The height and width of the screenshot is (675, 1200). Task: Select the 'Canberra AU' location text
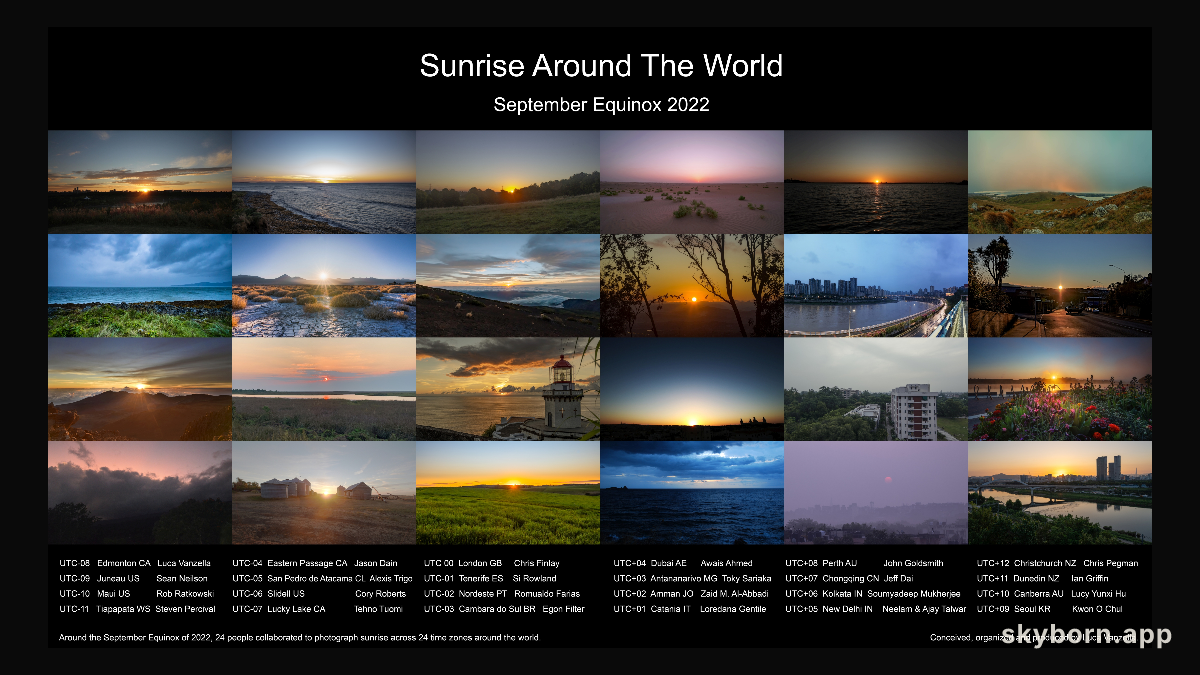pos(1038,593)
